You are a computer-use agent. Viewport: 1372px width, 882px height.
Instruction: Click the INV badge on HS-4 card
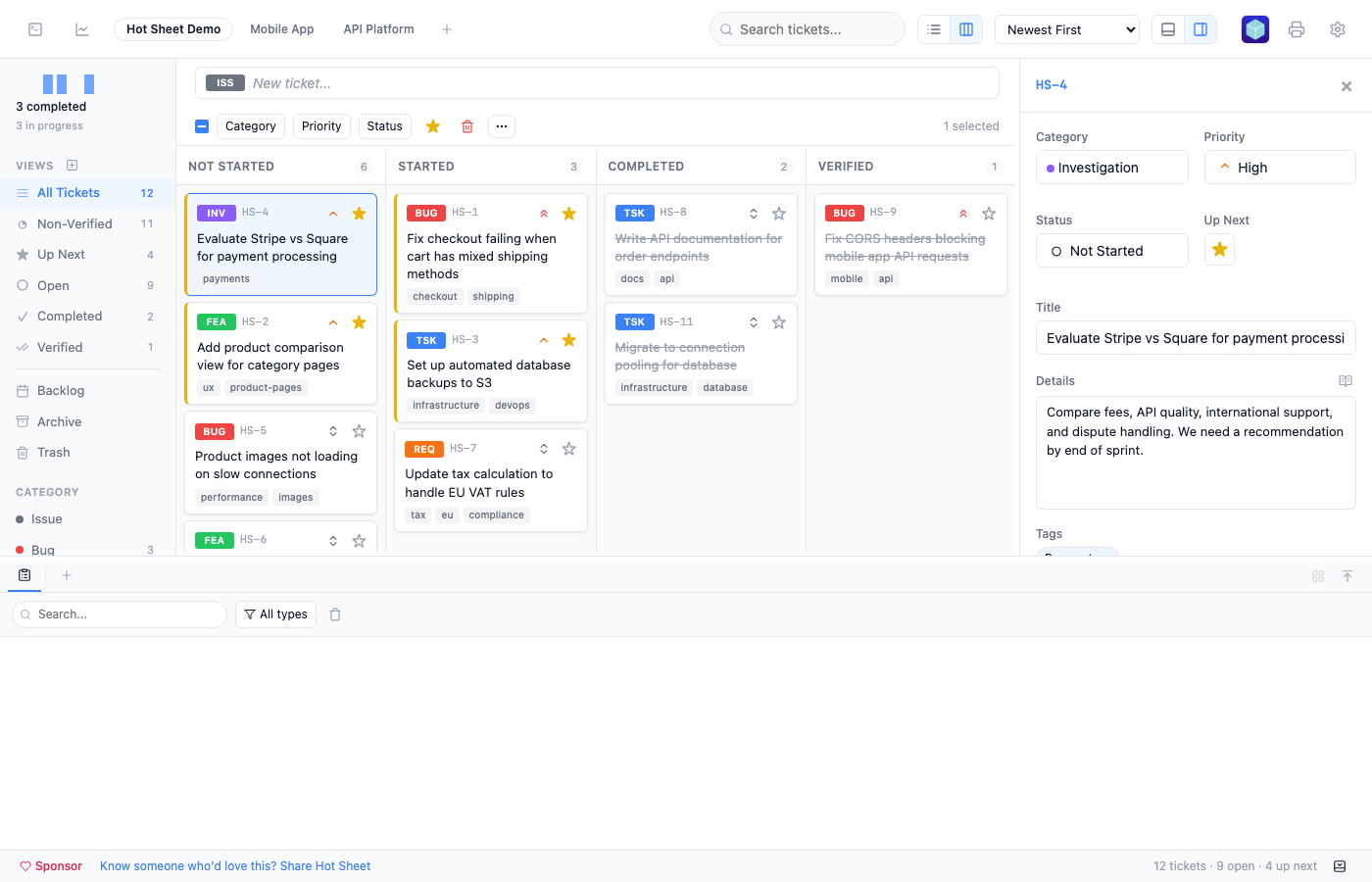tap(217, 214)
